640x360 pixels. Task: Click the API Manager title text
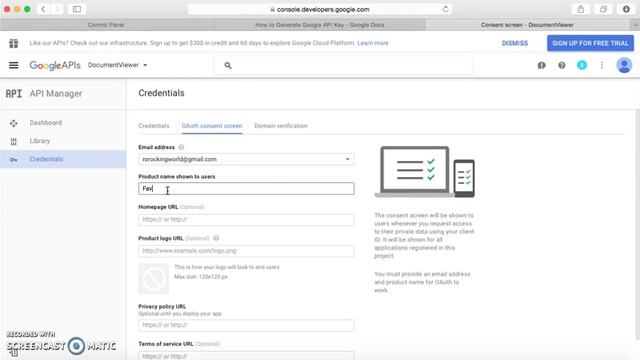[56, 94]
